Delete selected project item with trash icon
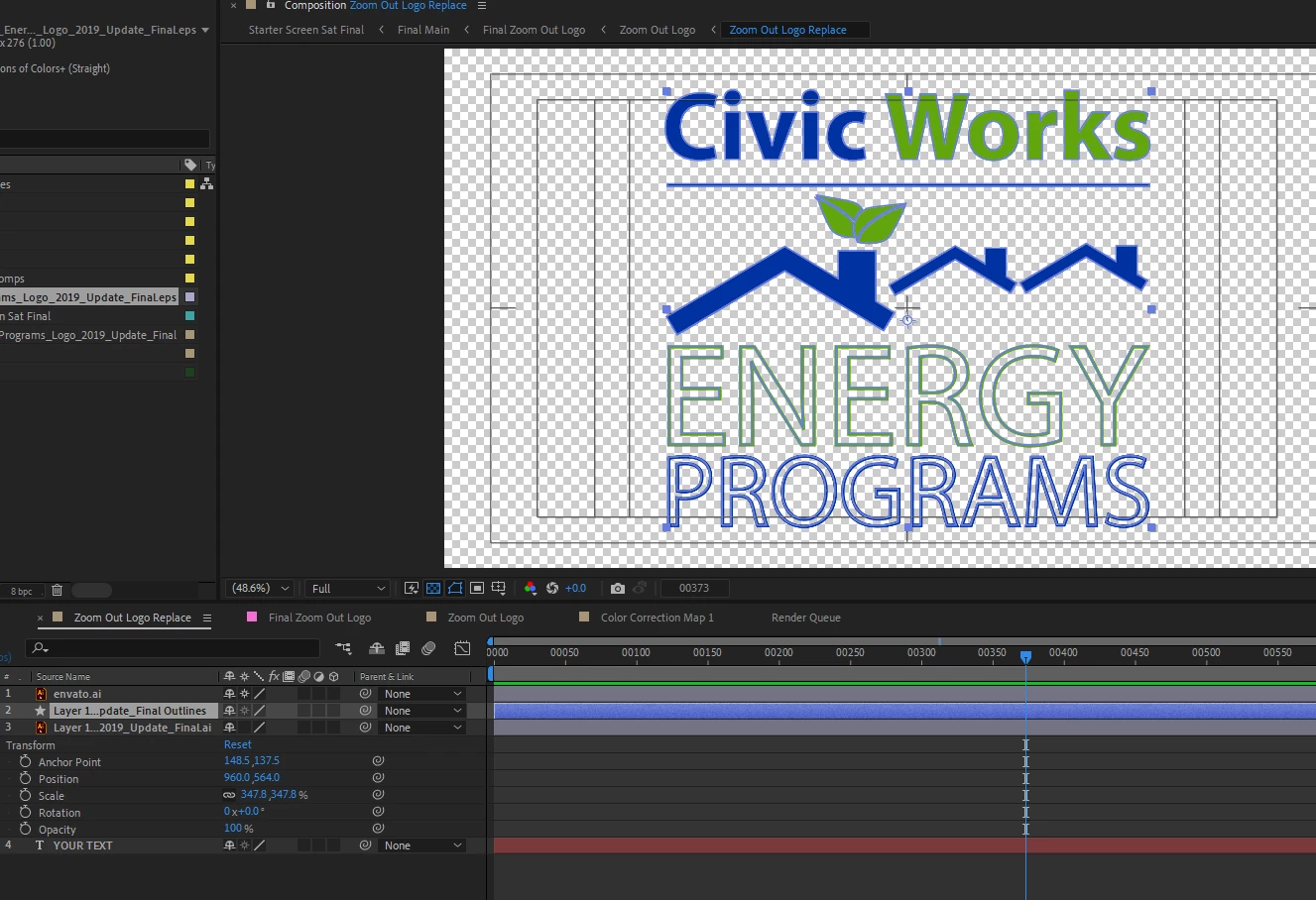The width and height of the screenshot is (1316, 900). (x=58, y=590)
